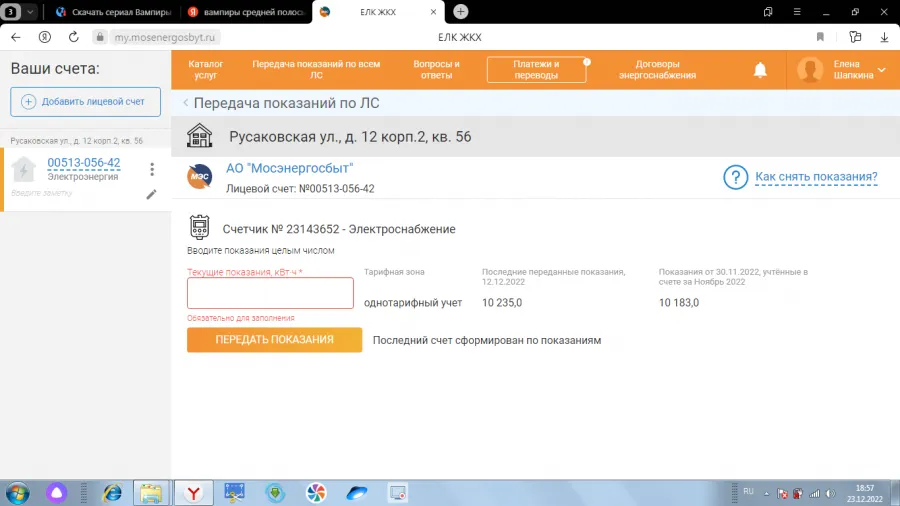Open Платежи и переводы
The height and width of the screenshot is (506, 900).
pyautogui.click(x=536, y=69)
